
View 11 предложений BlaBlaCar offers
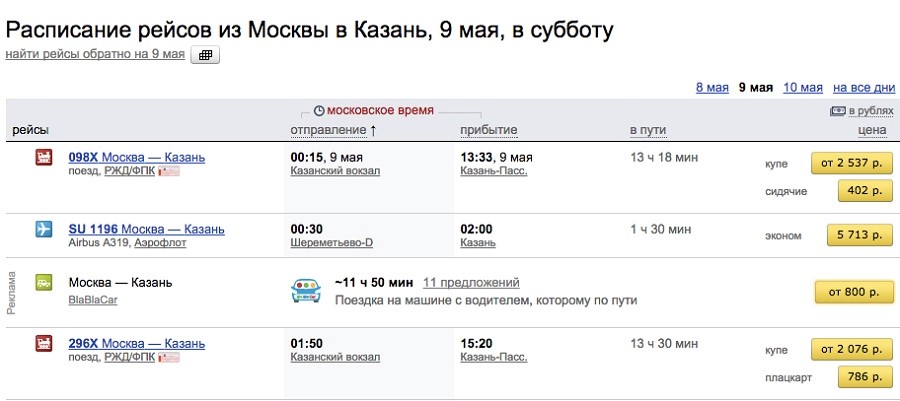click(471, 283)
